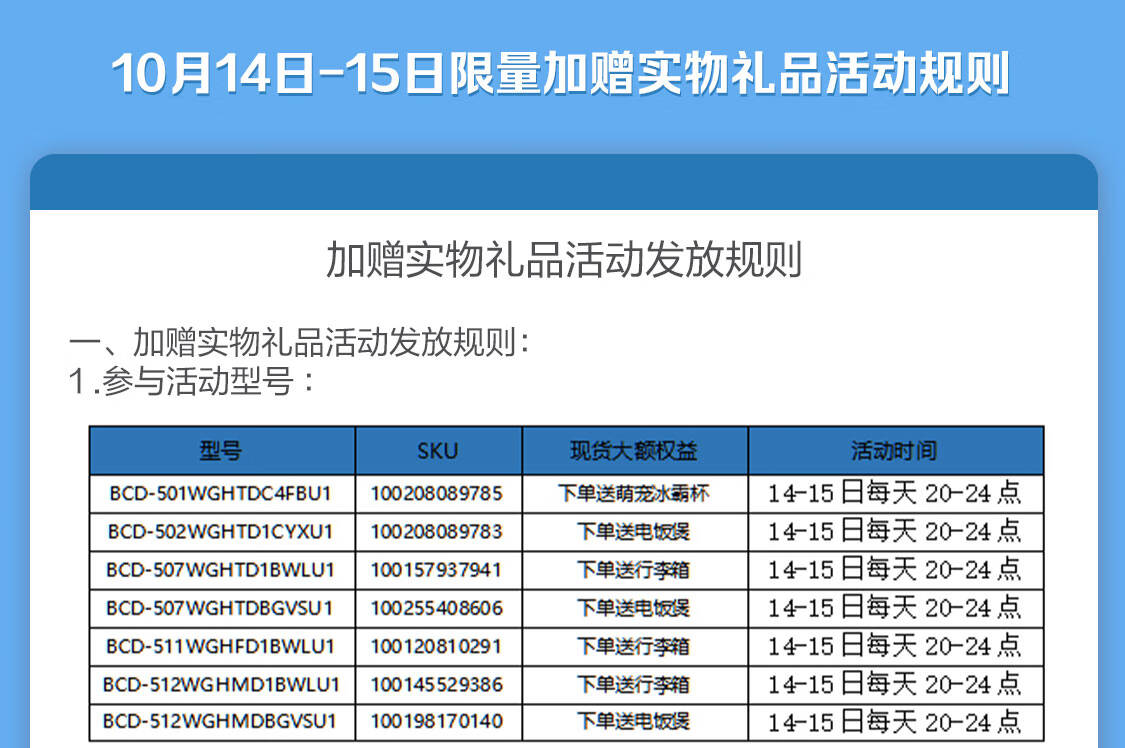Select model BCD-507WGHTD1BWLU1 in table
Image resolution: width=1125 pixels, height=748 pixels.
pyautogui.click(x=221, y=570)
